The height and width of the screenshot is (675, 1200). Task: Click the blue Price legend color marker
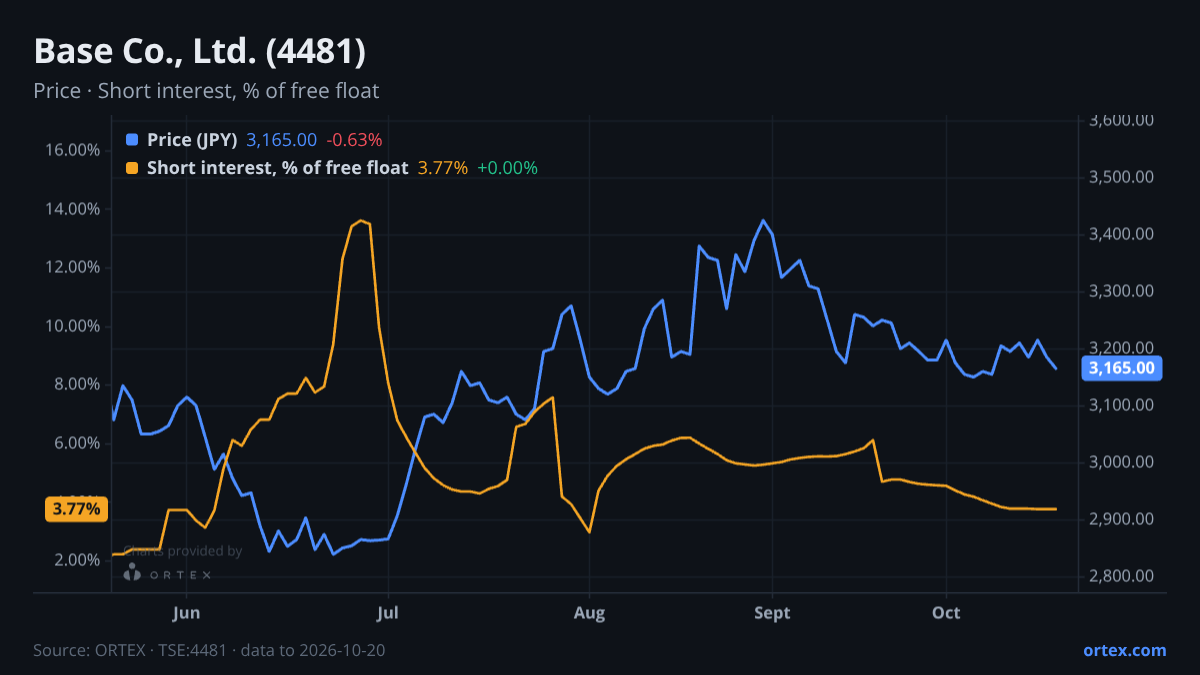click(x=132, y=140)
